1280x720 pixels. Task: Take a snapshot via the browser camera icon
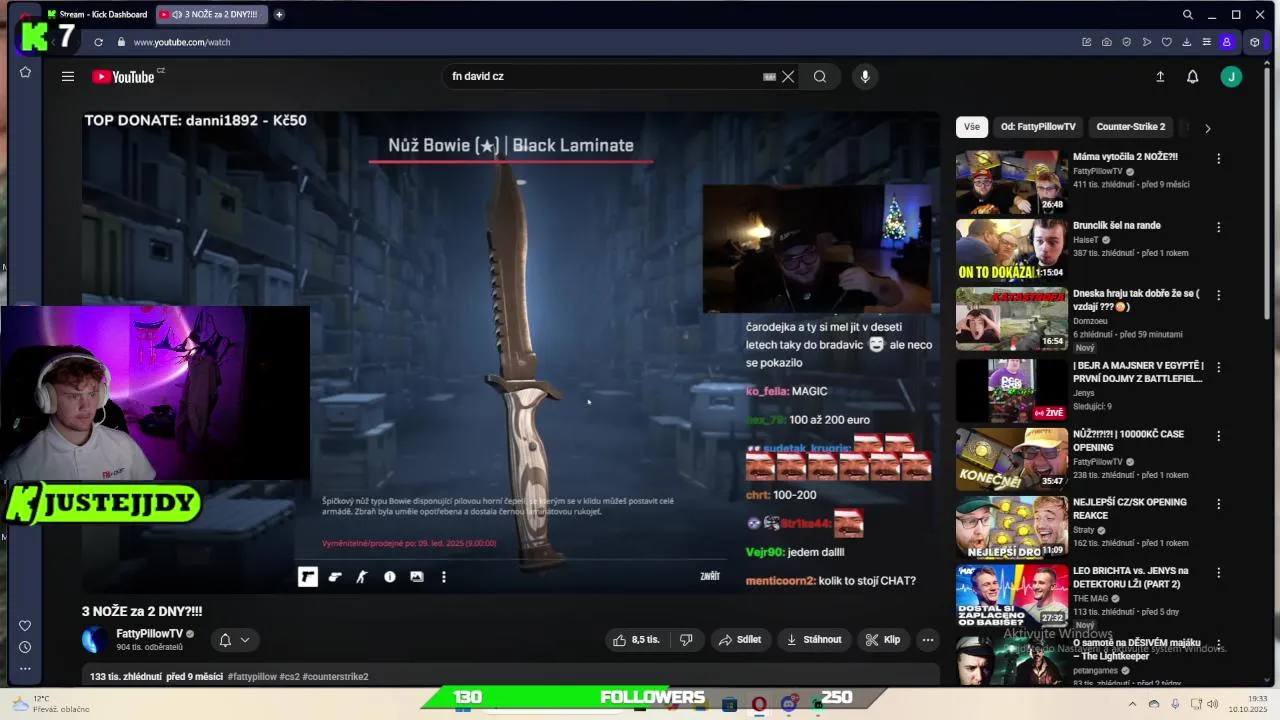coord(1106,42)
